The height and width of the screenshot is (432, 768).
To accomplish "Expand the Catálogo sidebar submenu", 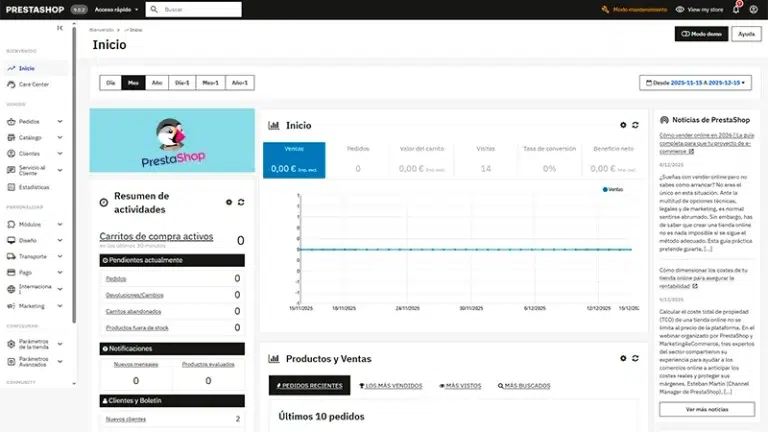I will tap(59, 137).
